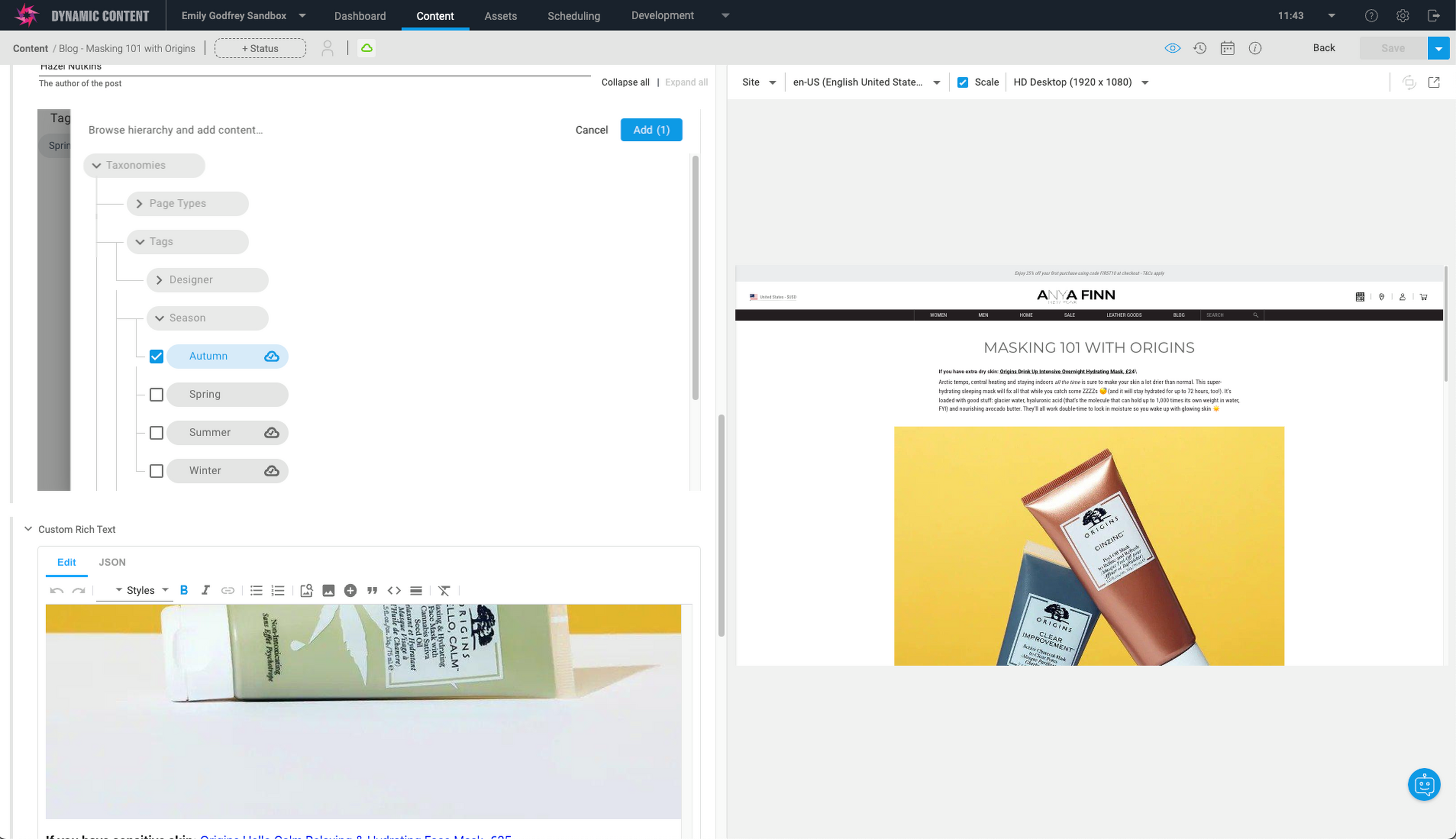
Task: Open the Styles dropdown in the editor
Action: pos(147,590)
